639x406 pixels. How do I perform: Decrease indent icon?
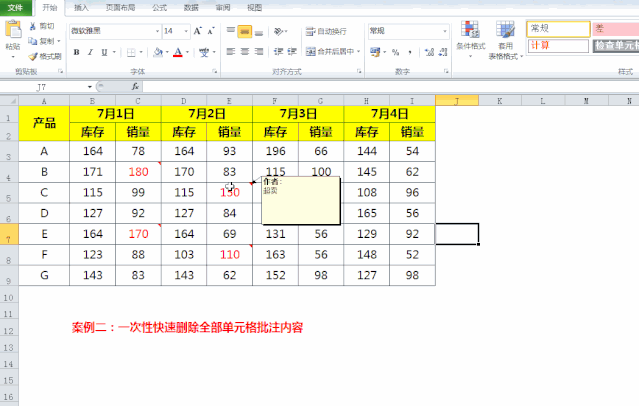pos(278,52)
